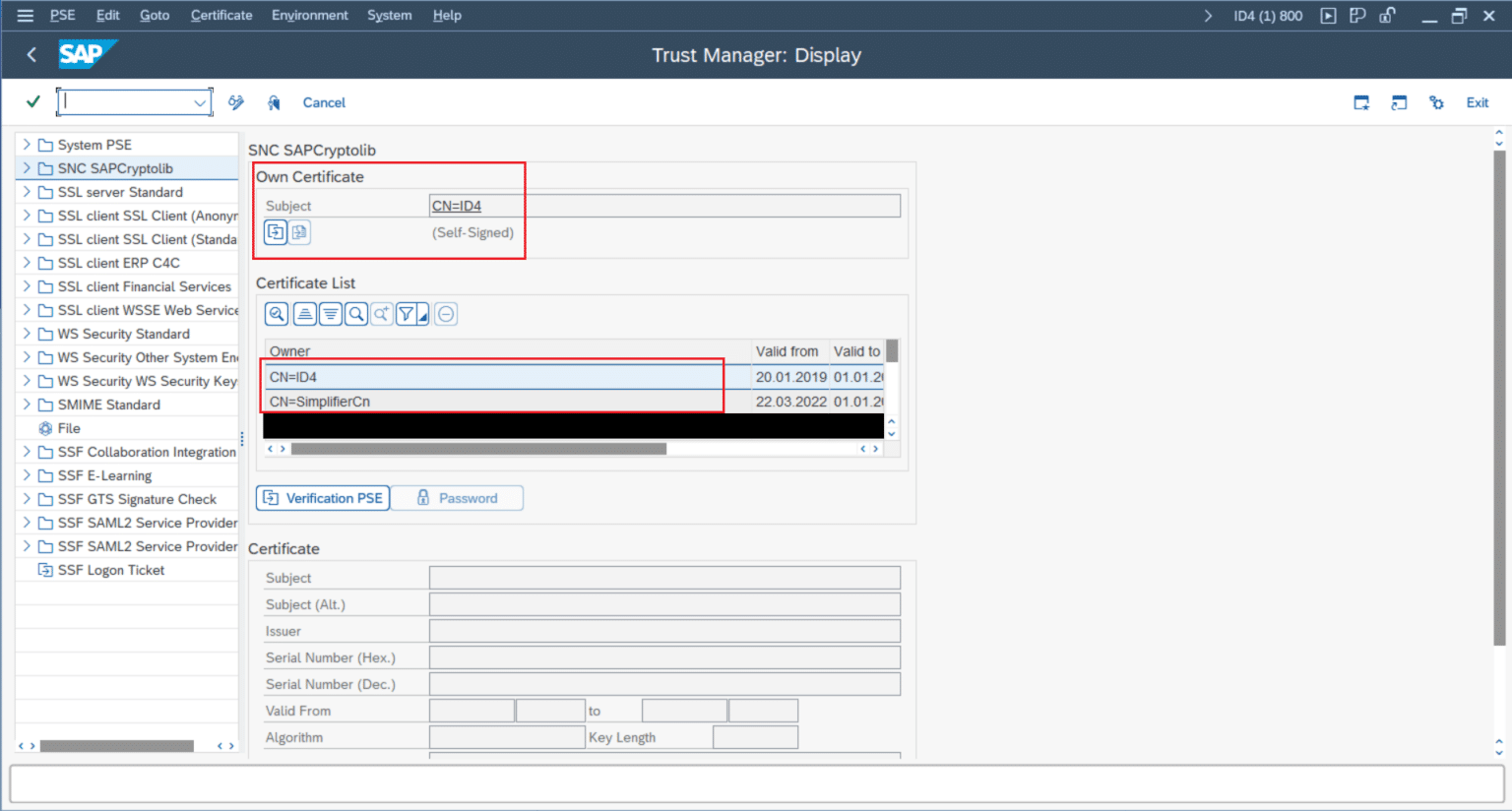
Task: Export the own certificate with the export icon
Action: (x=276, y=232)
